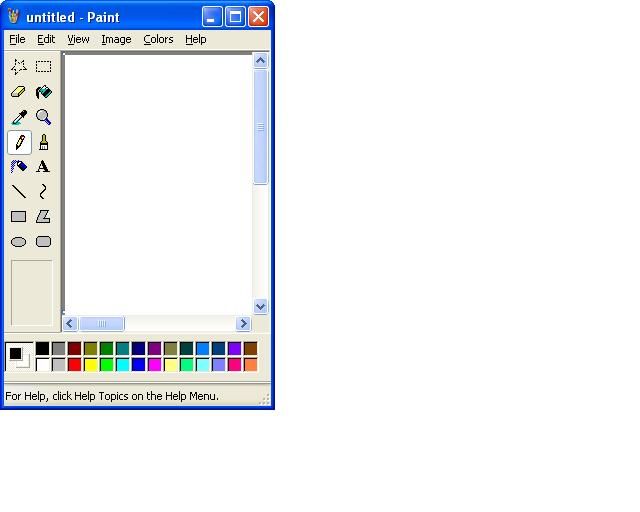Viewport: 640px width, 512px height.
Task: Click the foreground color indicator box
Action: point(16,354)
